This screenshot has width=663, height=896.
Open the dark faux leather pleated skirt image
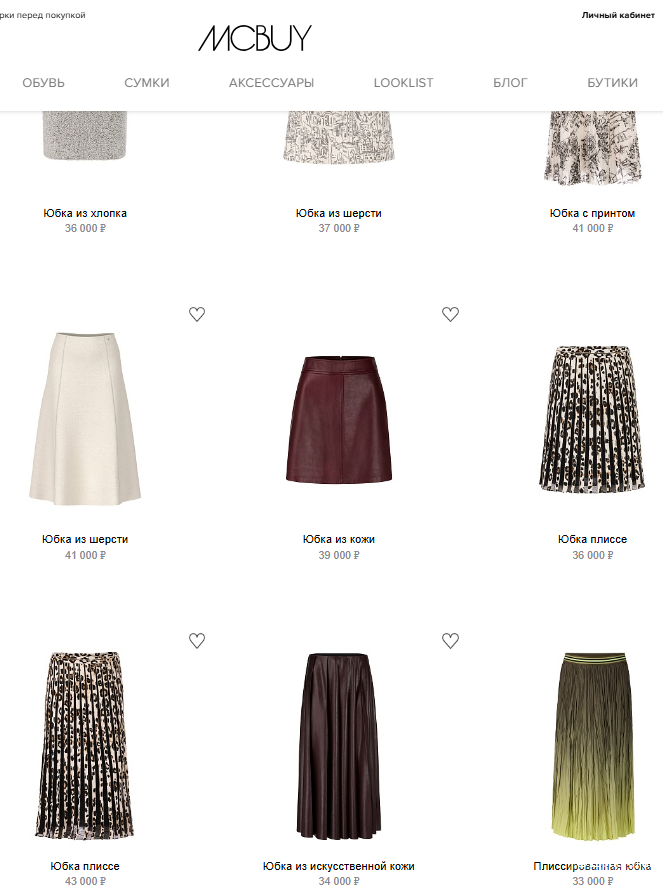point(339,746)
